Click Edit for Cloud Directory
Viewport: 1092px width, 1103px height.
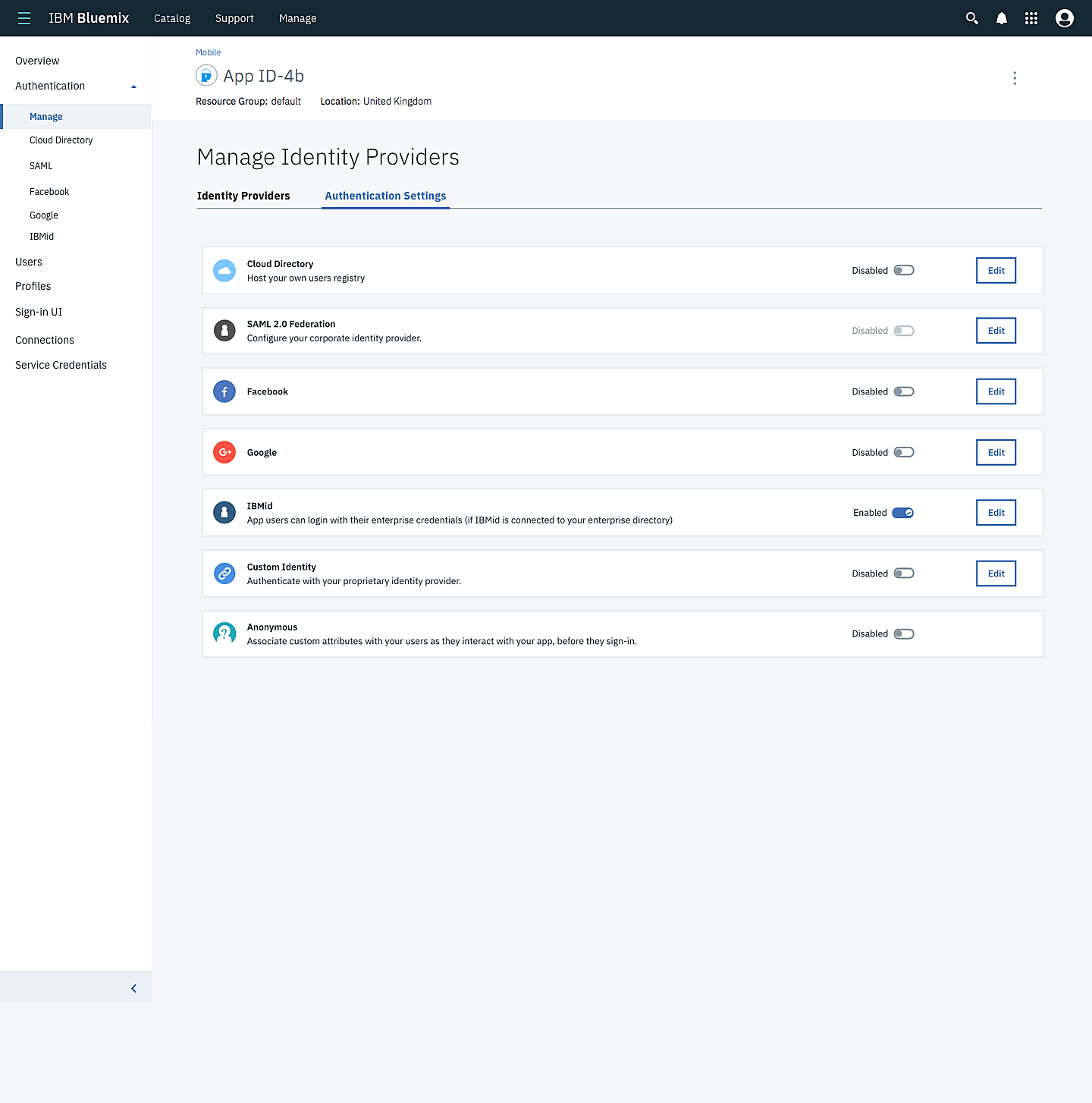coord(996,270)
